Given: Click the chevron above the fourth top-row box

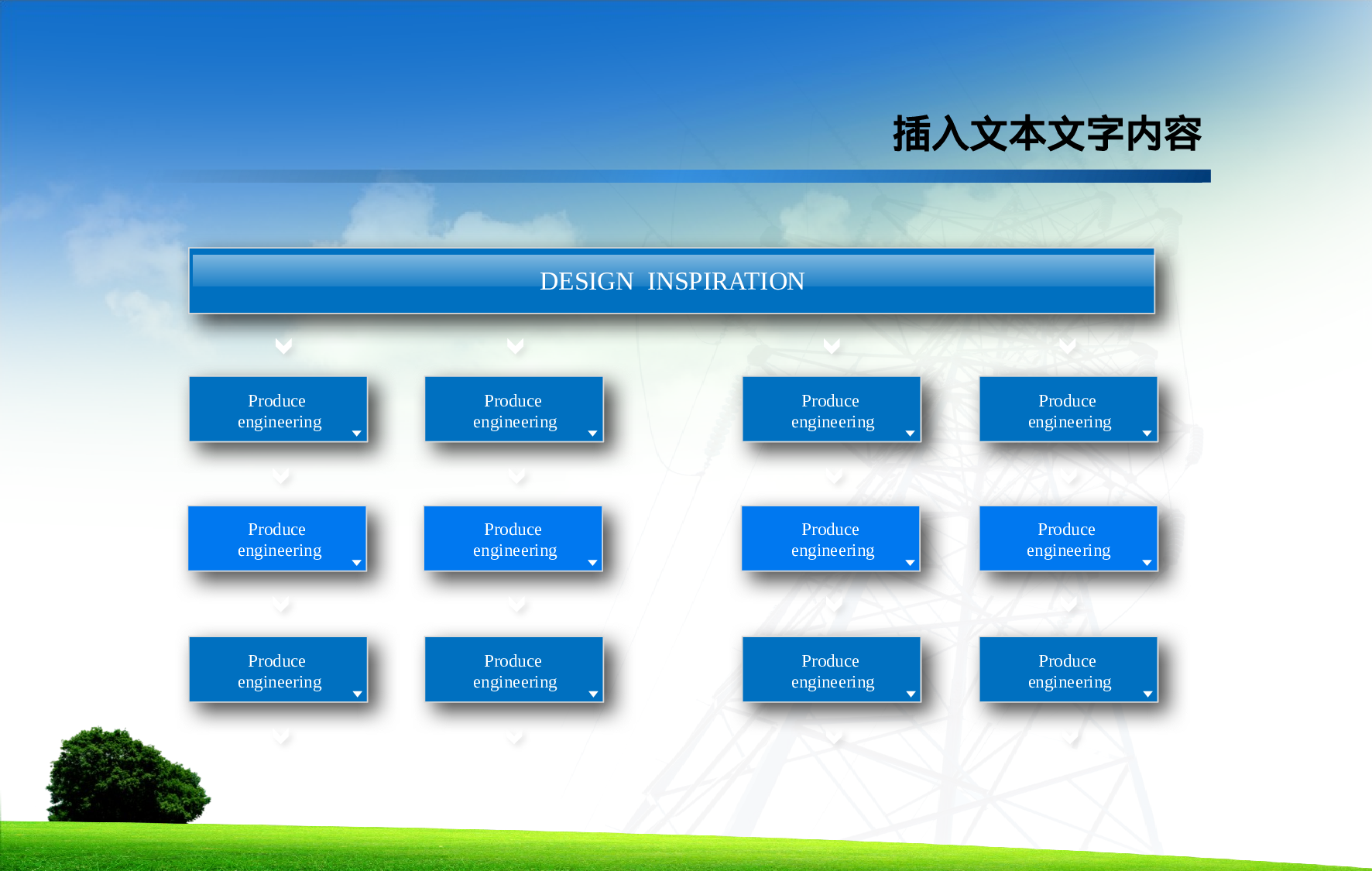Looking at the screenshot, I should 1068,346.
